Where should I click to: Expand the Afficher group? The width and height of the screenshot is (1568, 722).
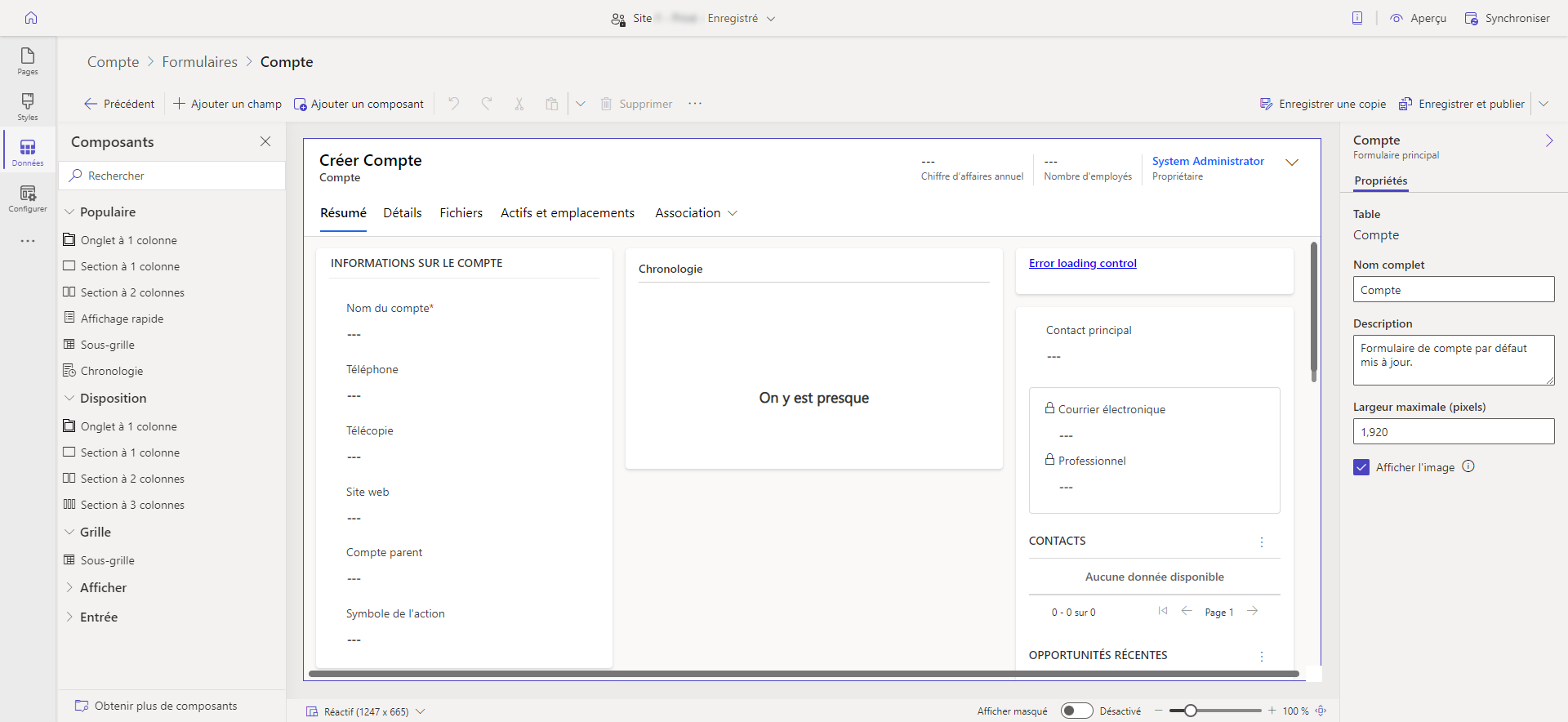click(69, 588)
